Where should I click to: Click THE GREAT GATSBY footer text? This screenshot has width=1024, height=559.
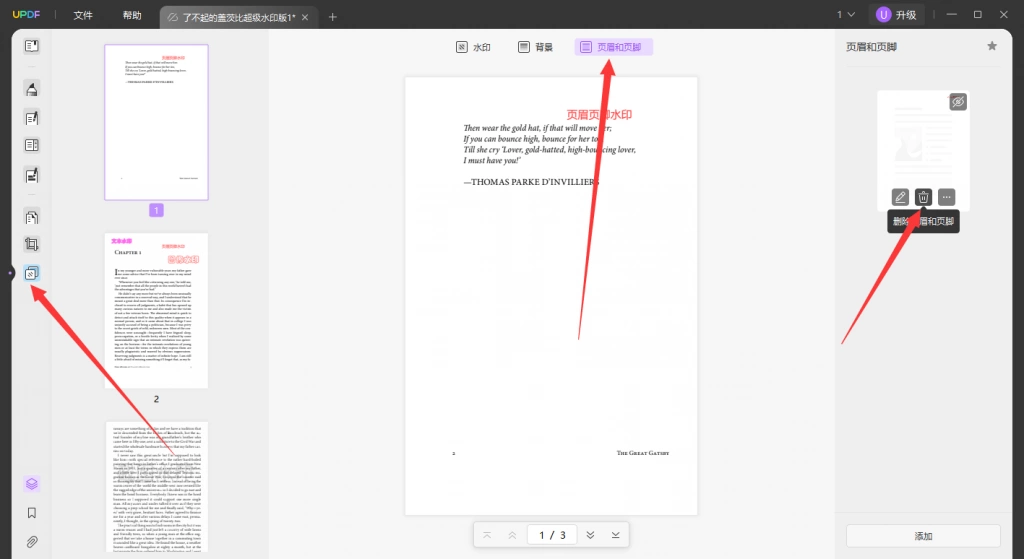pos(643,453)
